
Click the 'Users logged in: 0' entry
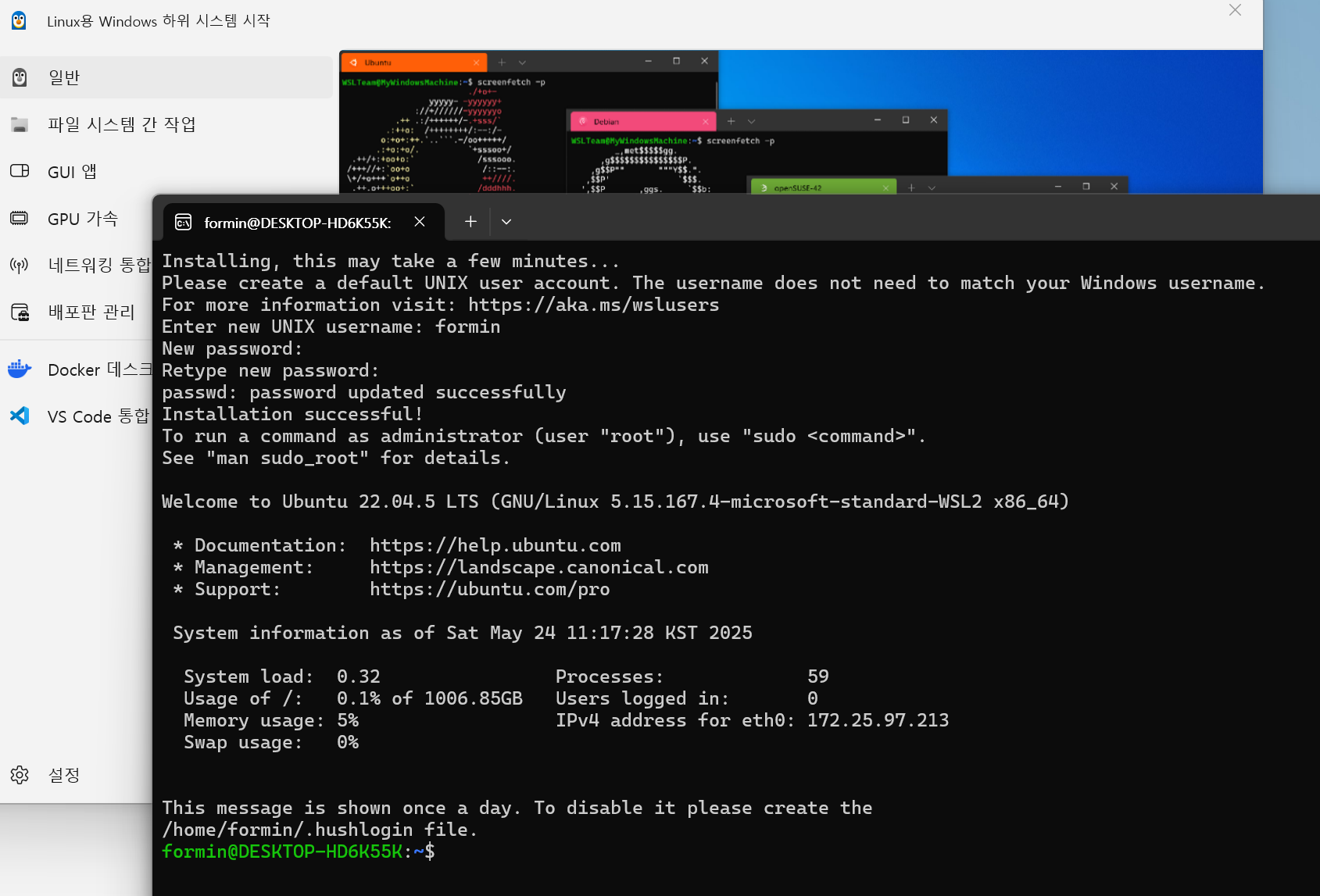click(x=687, y=698)
